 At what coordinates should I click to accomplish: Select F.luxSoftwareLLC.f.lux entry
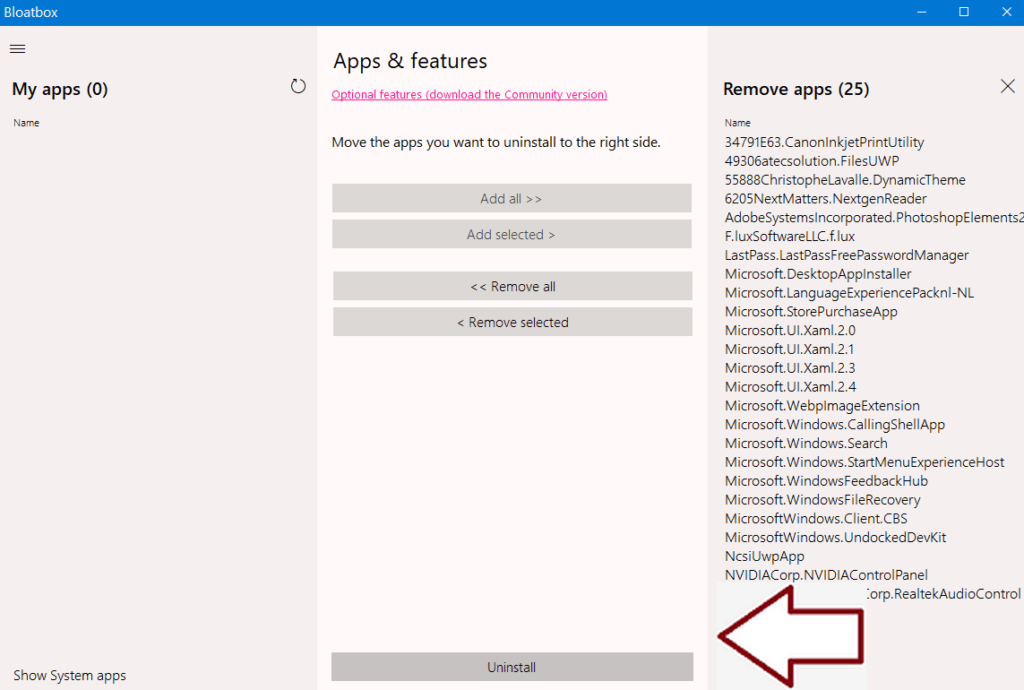coord(790,236)
